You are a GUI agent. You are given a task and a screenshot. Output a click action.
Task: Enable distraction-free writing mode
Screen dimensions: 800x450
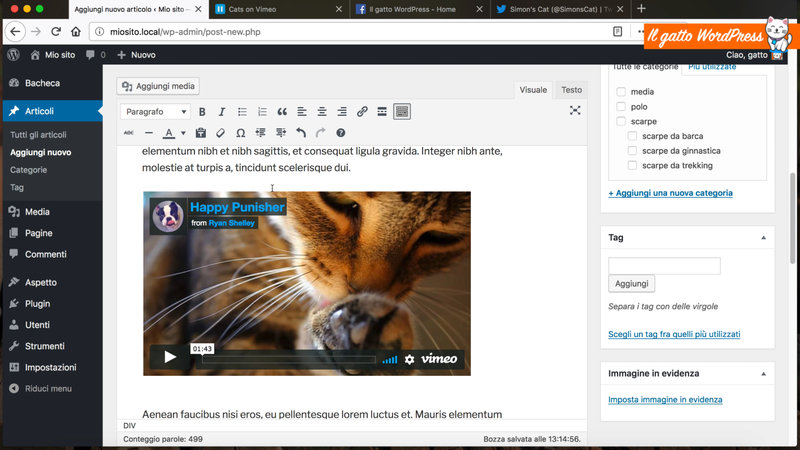tap(575, 111)
